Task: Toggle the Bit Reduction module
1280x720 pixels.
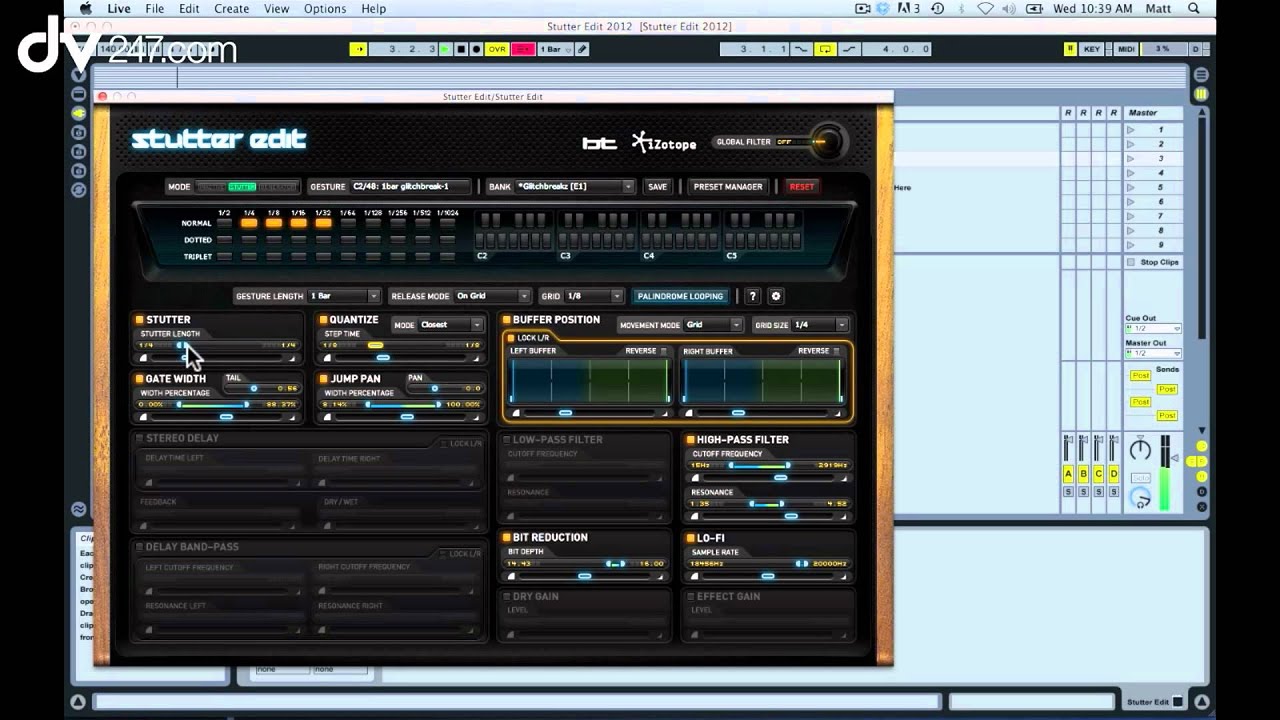Action: [507, 537]
